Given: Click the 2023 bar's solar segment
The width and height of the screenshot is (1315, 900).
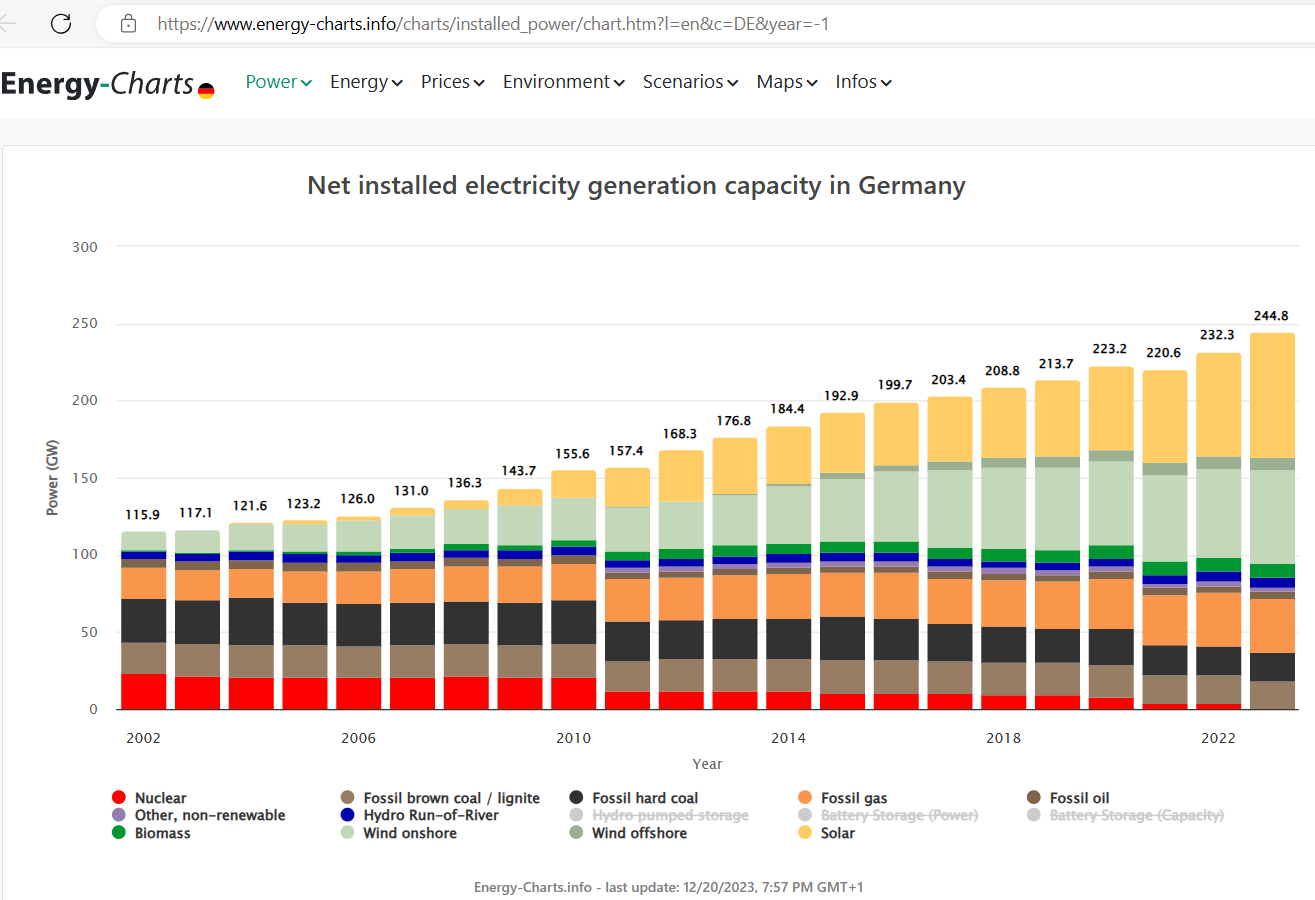Looking at the screenshot, I should tap(1272, 396).
